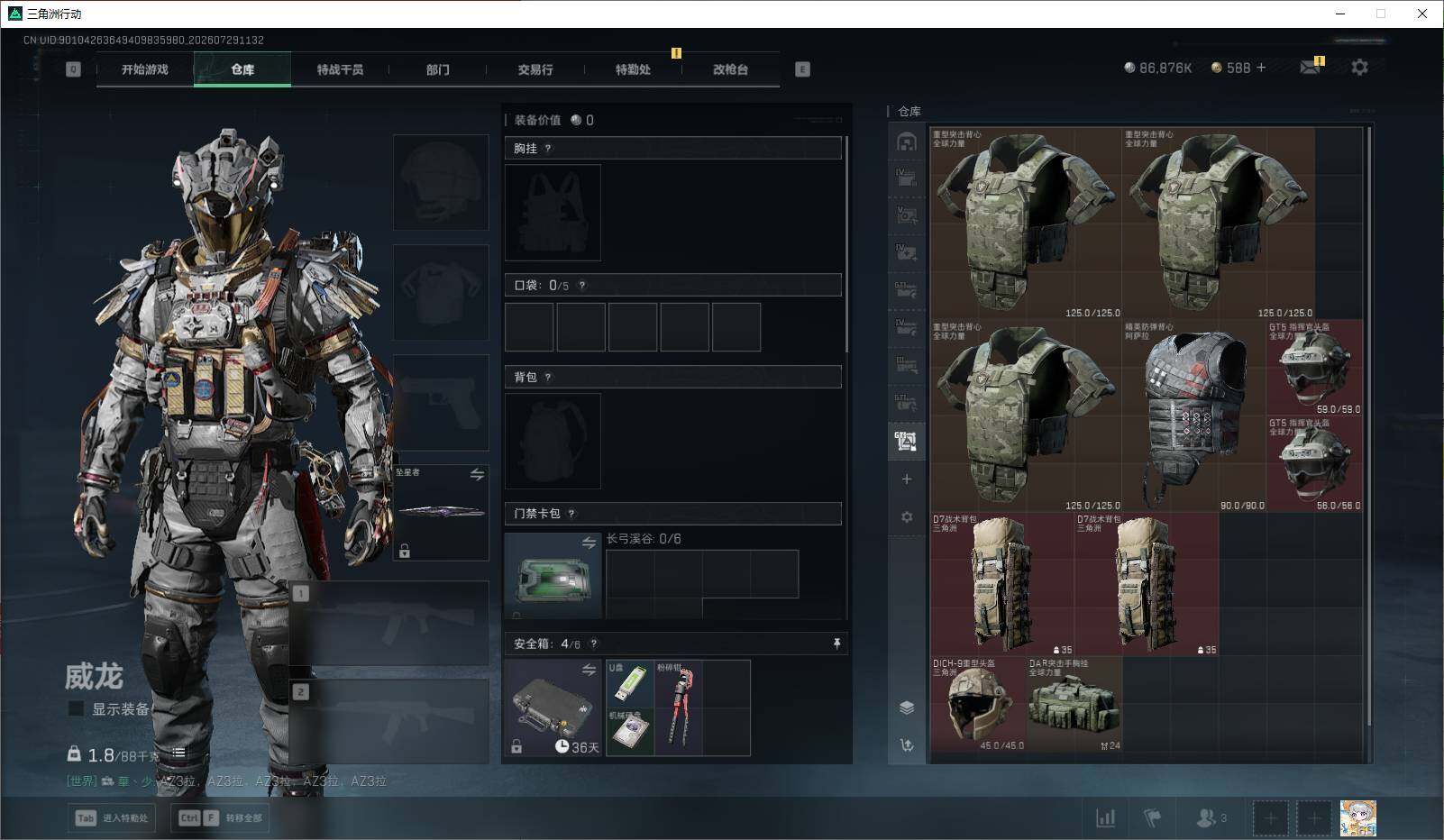
Task: Click the green keycard case item
Action: tap(553, 575)
